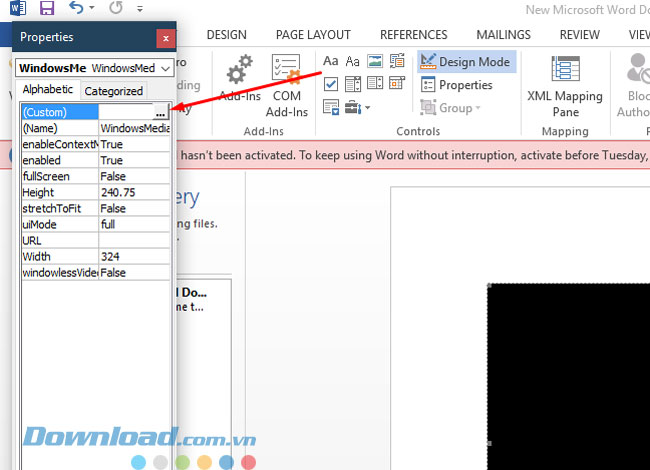Open the Group dropdown in Controls
Screen dimensions: 650x470
click(450, 108)
